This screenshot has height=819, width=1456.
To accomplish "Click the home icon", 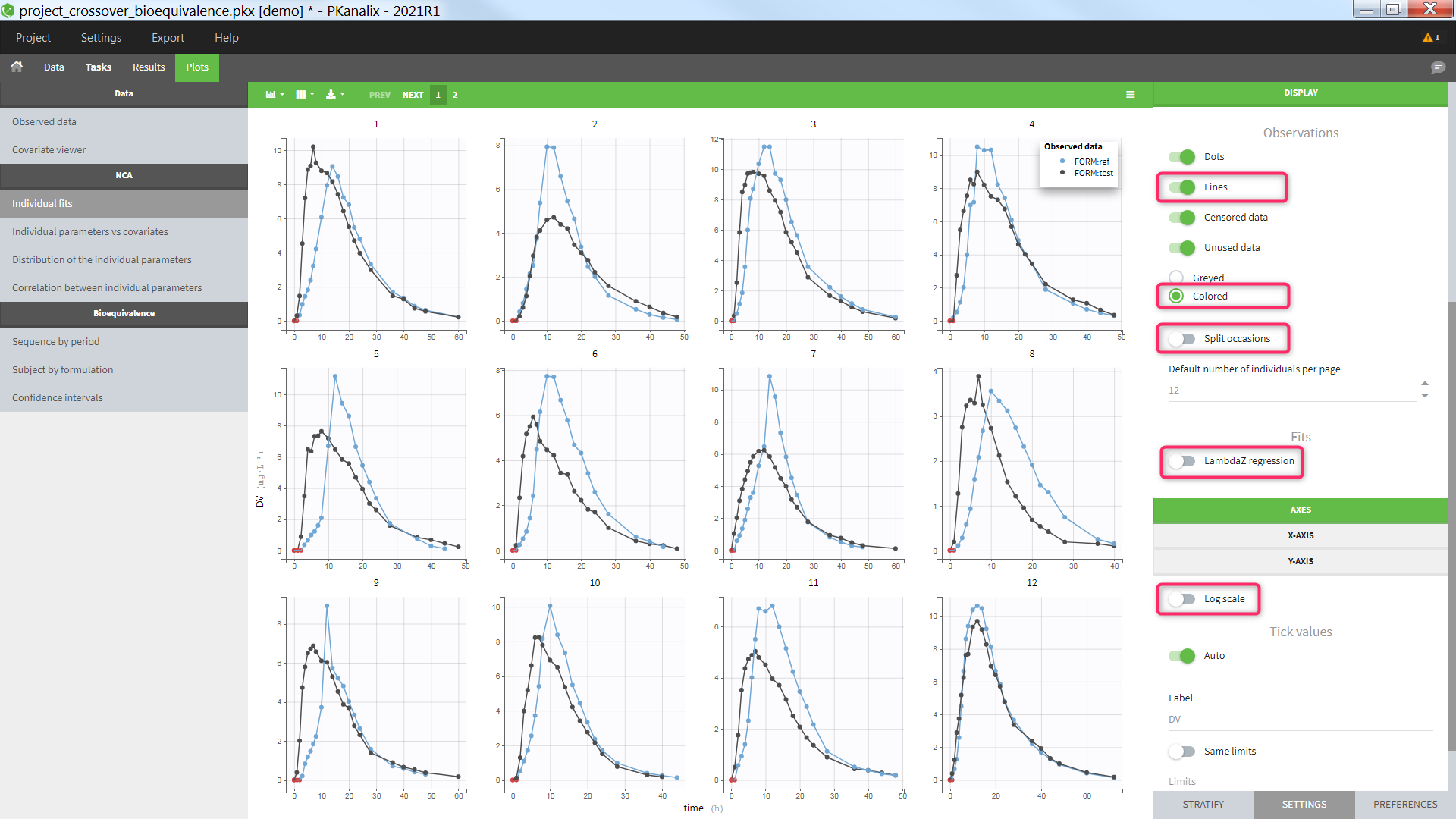I will [x=17, y=67].
